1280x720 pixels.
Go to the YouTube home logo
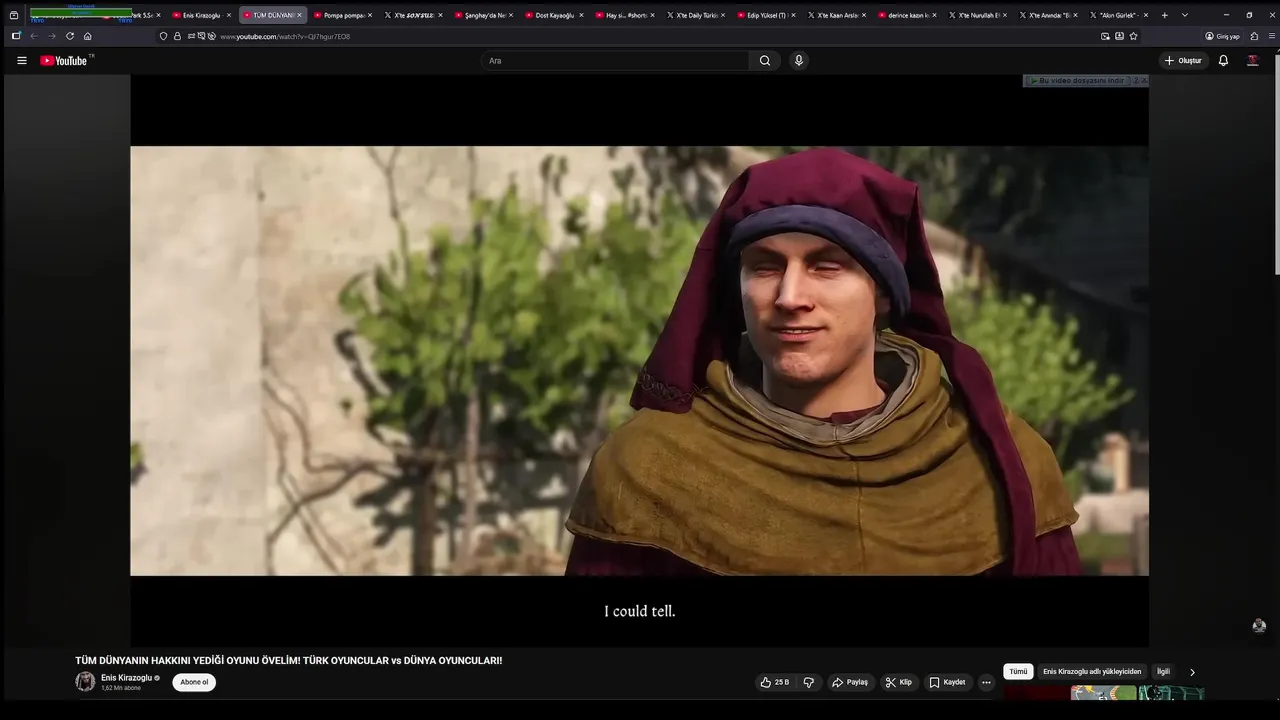[64, 61]
